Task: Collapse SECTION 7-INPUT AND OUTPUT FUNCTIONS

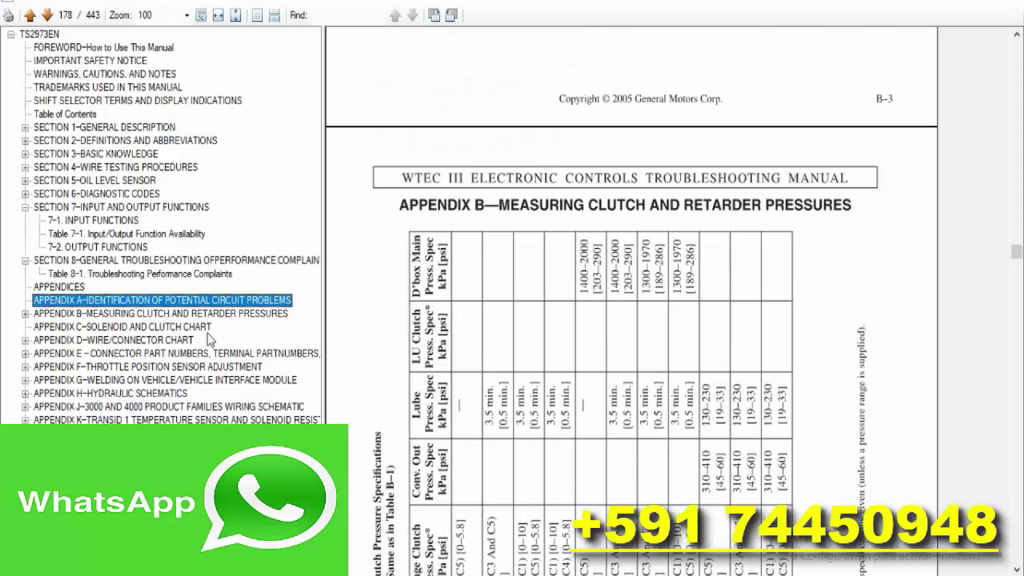Action: [x=24, y=206]
